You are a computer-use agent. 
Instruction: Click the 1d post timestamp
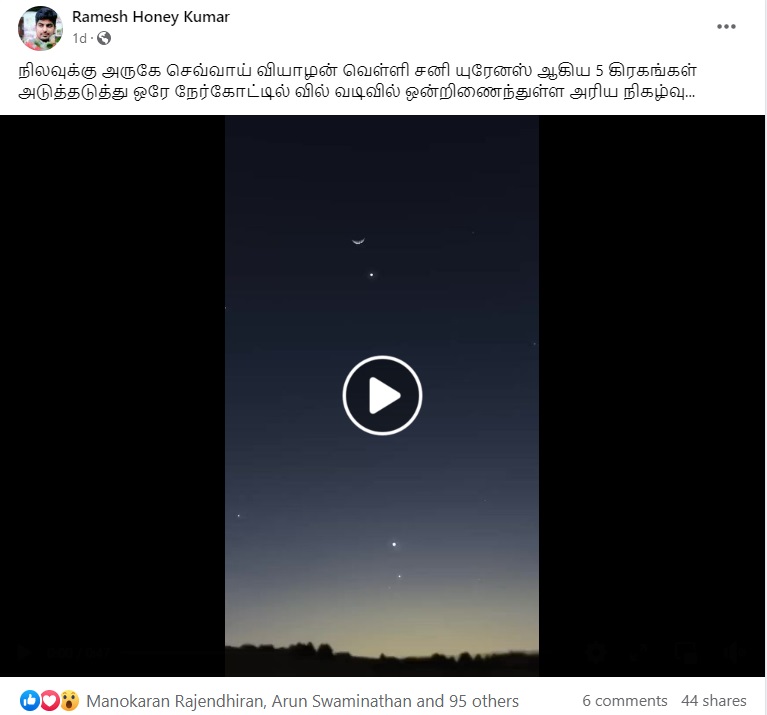click(79, 38)
